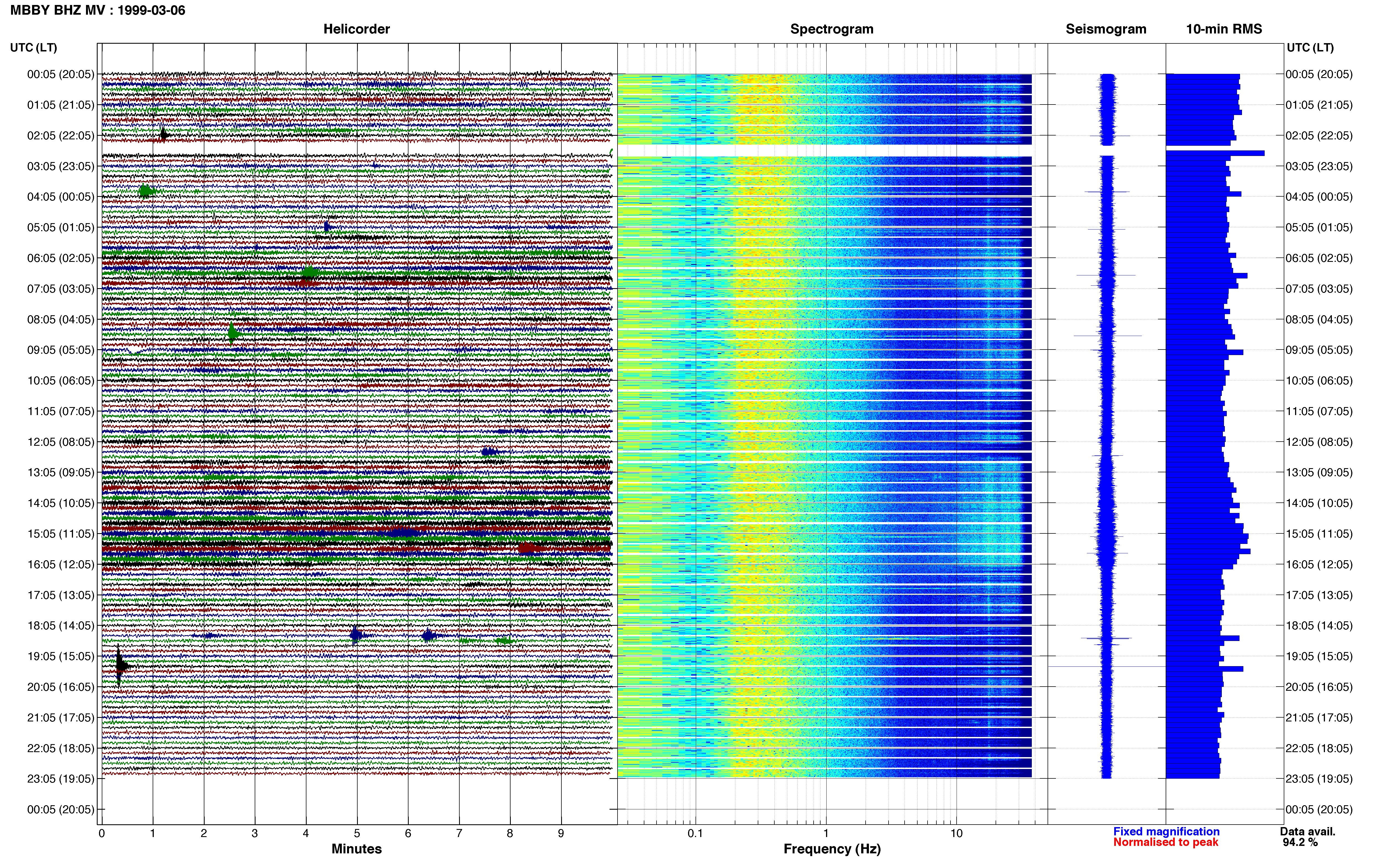
Task: Click the left '02:05 (22:05)' time label
Action: tap(60, 135)
